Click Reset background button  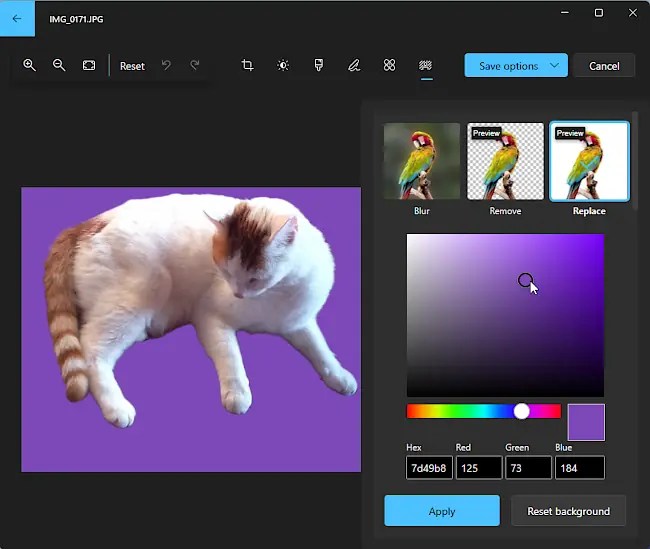coord(568,511)
